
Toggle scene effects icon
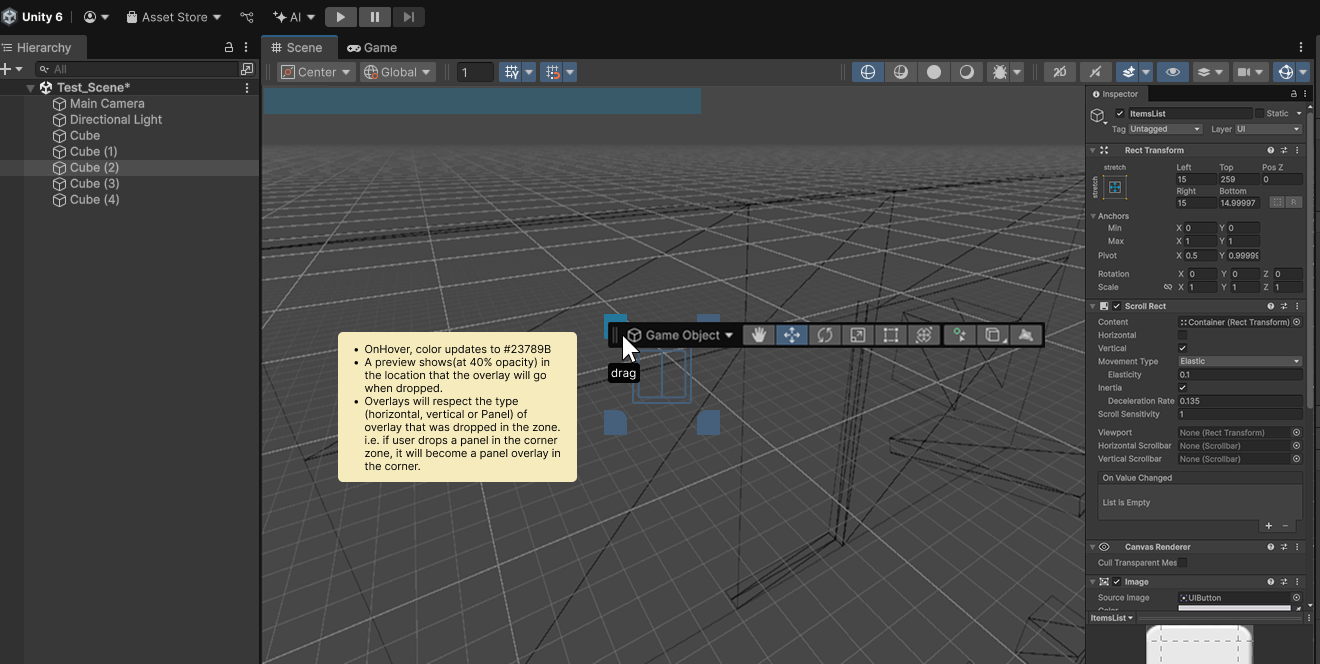[1128, 72]
